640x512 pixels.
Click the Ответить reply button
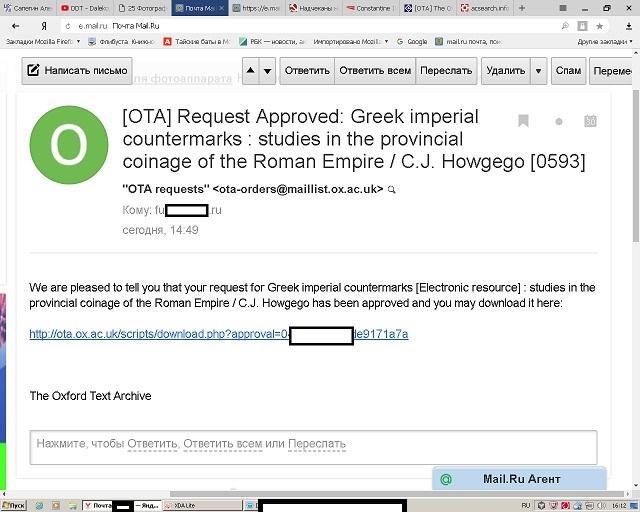tap(306, 71)
